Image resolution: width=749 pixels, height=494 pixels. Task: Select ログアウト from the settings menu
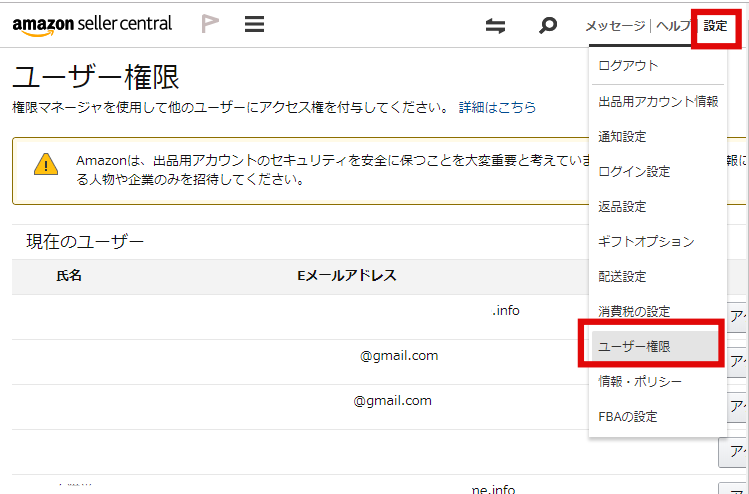[628, 65]
